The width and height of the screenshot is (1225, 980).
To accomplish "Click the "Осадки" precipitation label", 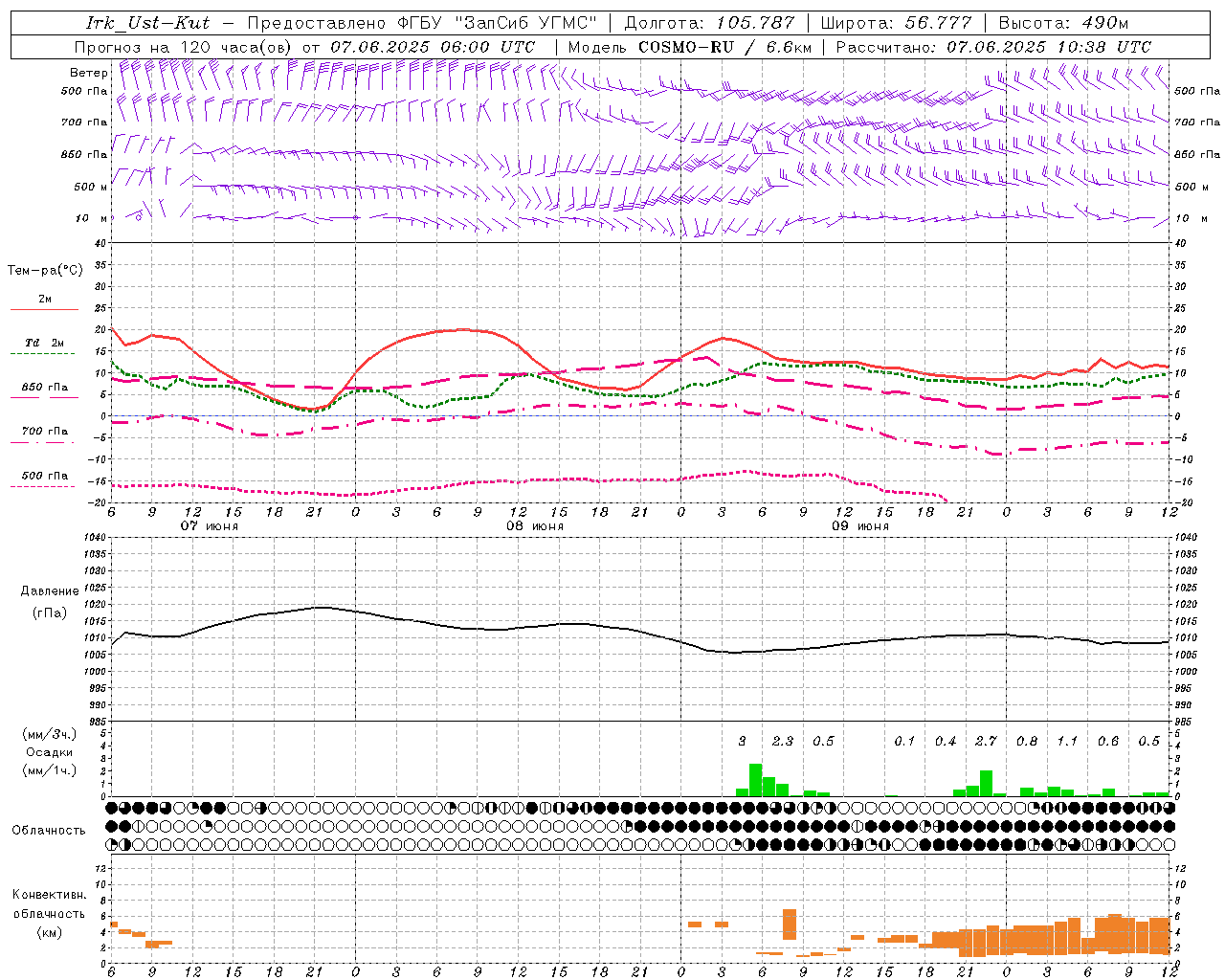I will (49, 752).
